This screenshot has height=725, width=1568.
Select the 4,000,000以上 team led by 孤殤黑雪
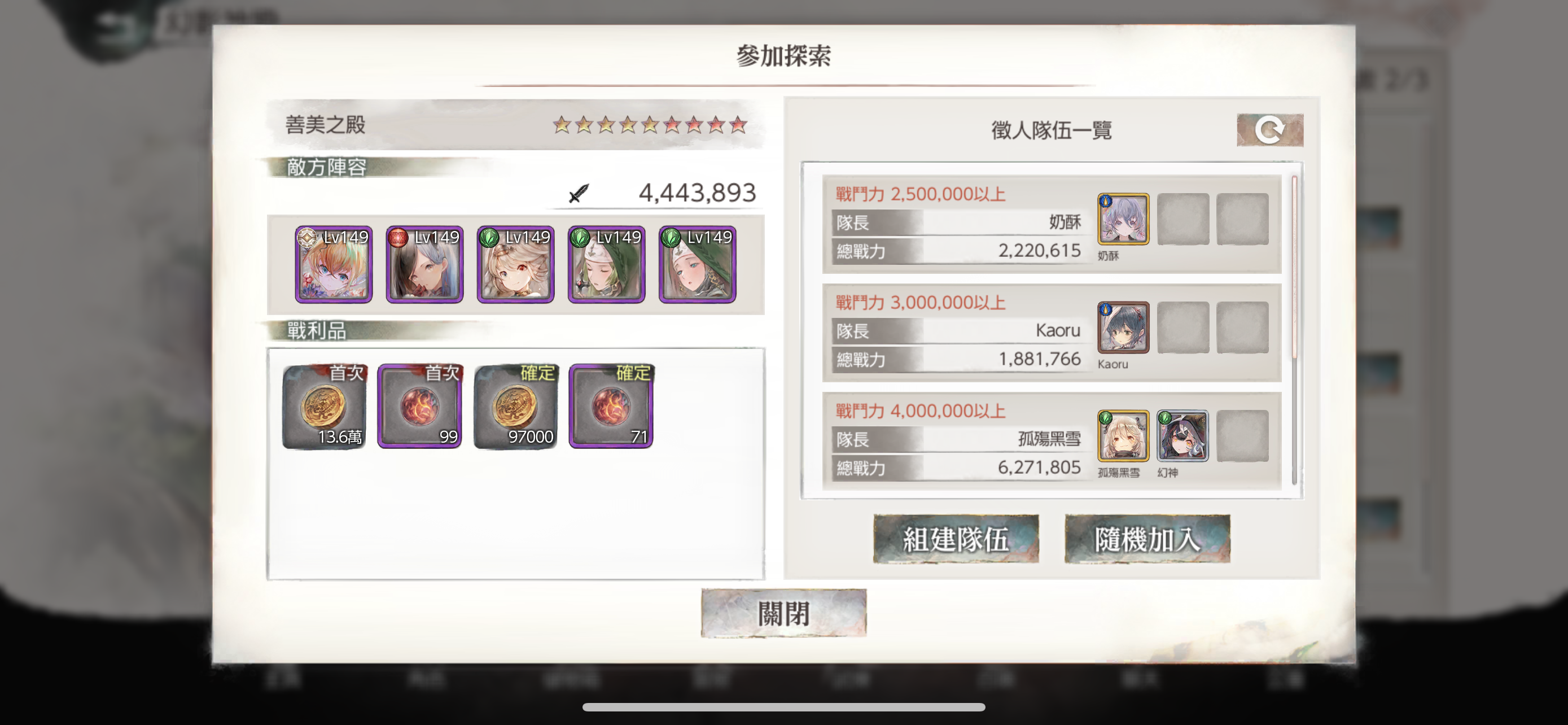[x=1052, y=441]
